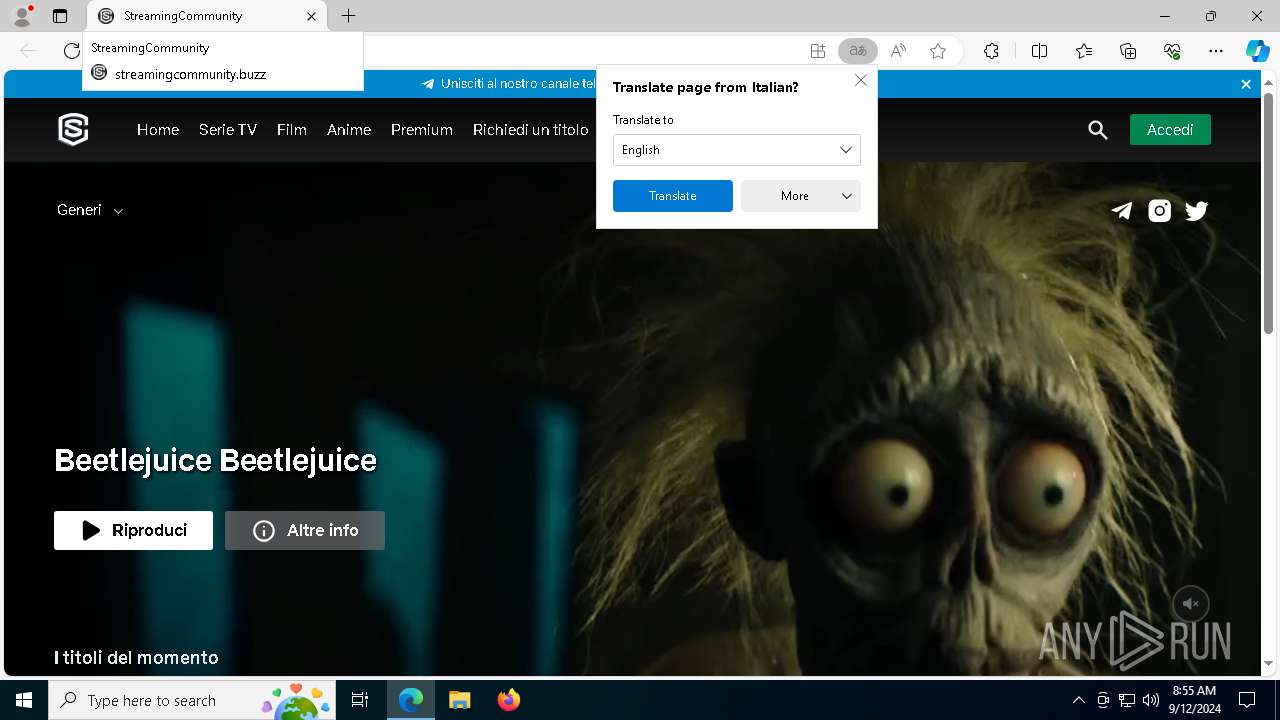Open the Premium page
Screen dimensions: 1280x720
[x=422, y=130]
